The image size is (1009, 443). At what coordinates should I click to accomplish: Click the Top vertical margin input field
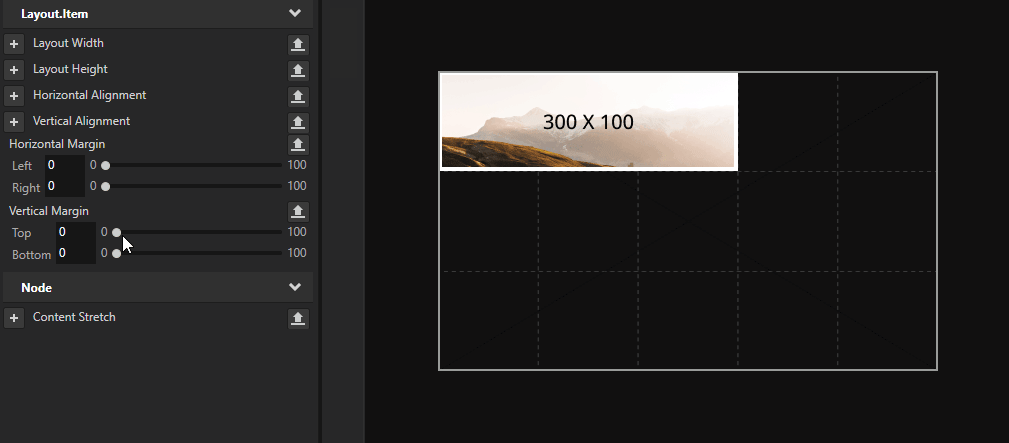(74, 232)
